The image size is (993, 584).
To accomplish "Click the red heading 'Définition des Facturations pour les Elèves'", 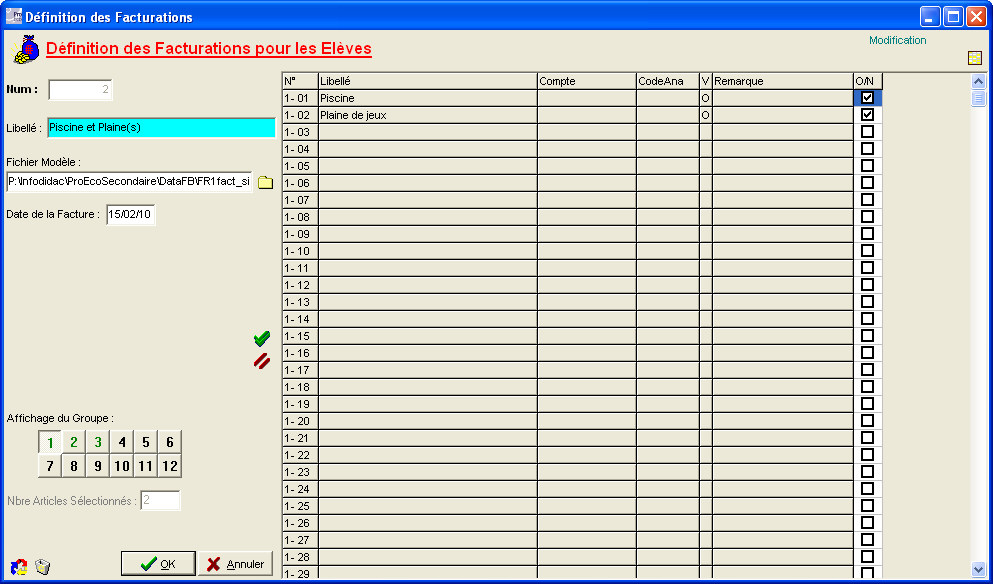I will point(209,49).
